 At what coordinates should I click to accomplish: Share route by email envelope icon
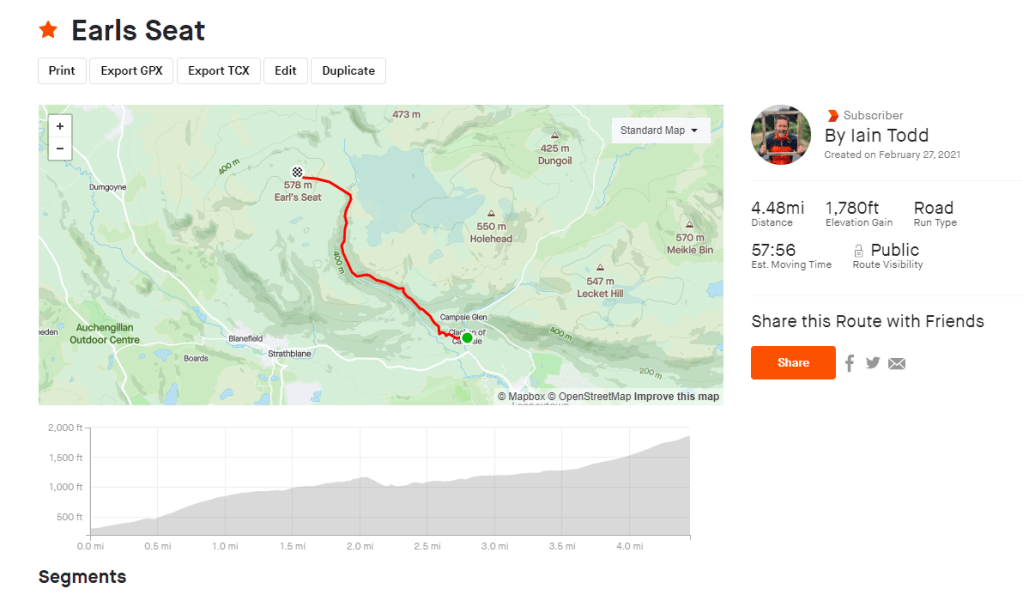897,363
